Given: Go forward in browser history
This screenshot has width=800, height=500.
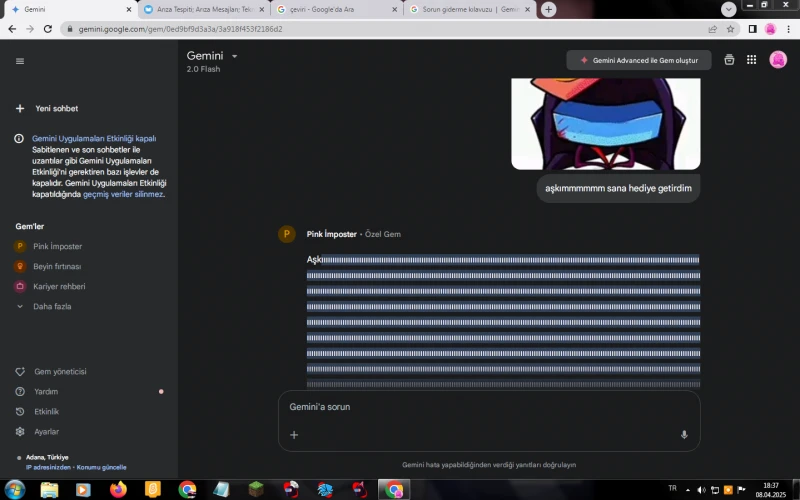Looking at the screenshot, I should pos(30,29).
